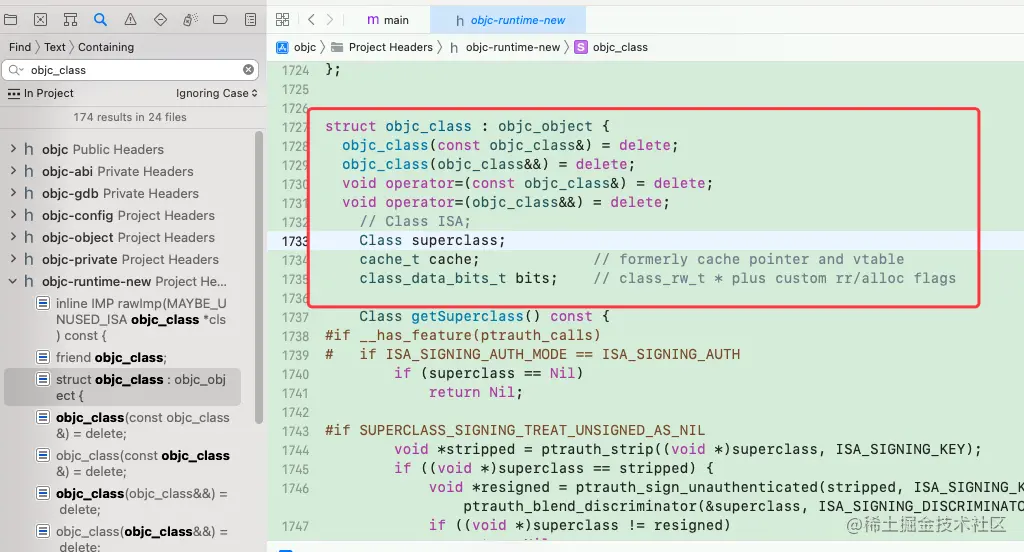Open the Symbol navigator icon
The image size is (1024, 552).
71,20
